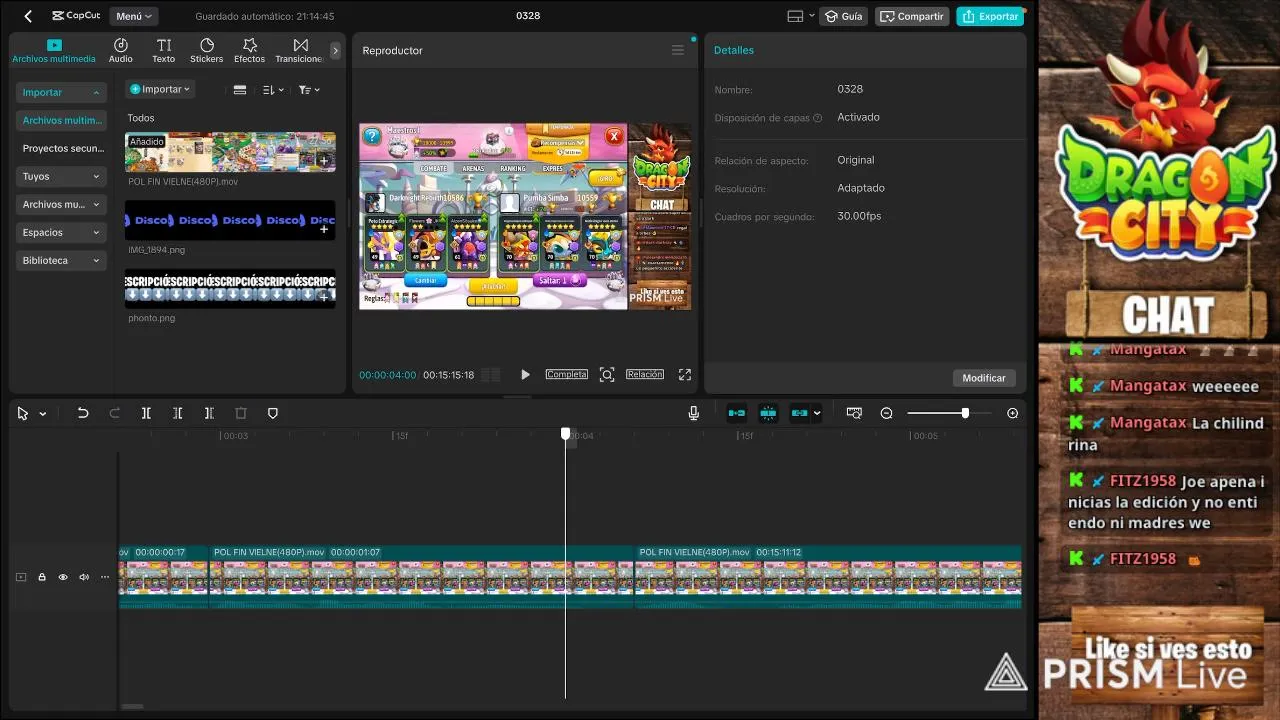Show more tabs with the right arrow
This screenshot has height=720, width=1280.
click(x=335, y=50)
